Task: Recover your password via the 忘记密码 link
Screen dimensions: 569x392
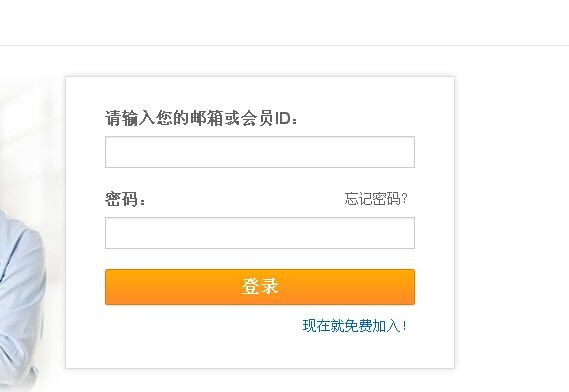Action: [376, 199]
